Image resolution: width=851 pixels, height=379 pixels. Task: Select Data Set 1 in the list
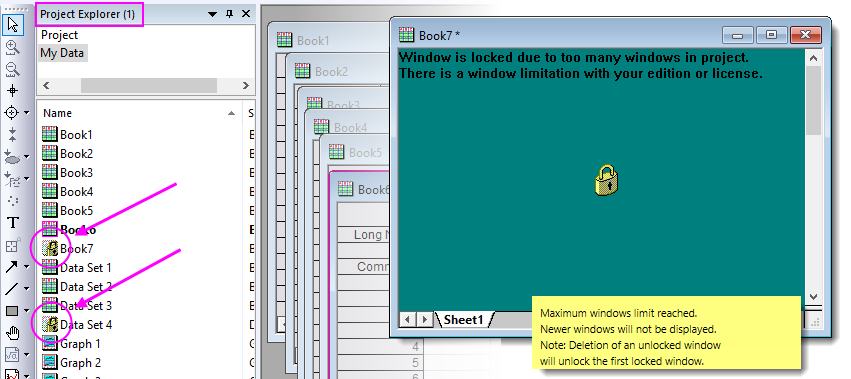point(86,268)
